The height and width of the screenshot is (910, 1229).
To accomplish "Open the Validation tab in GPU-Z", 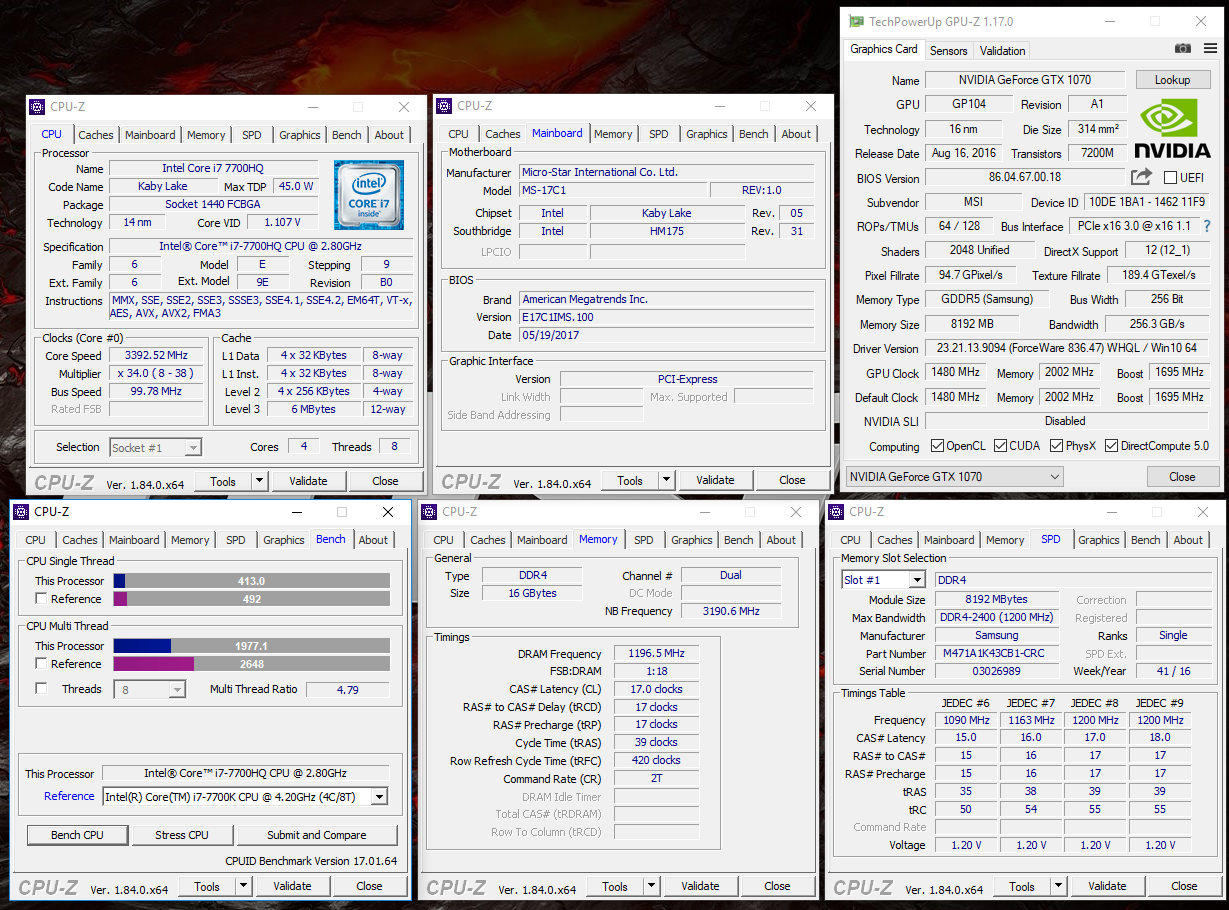I will pos(1003,51).
